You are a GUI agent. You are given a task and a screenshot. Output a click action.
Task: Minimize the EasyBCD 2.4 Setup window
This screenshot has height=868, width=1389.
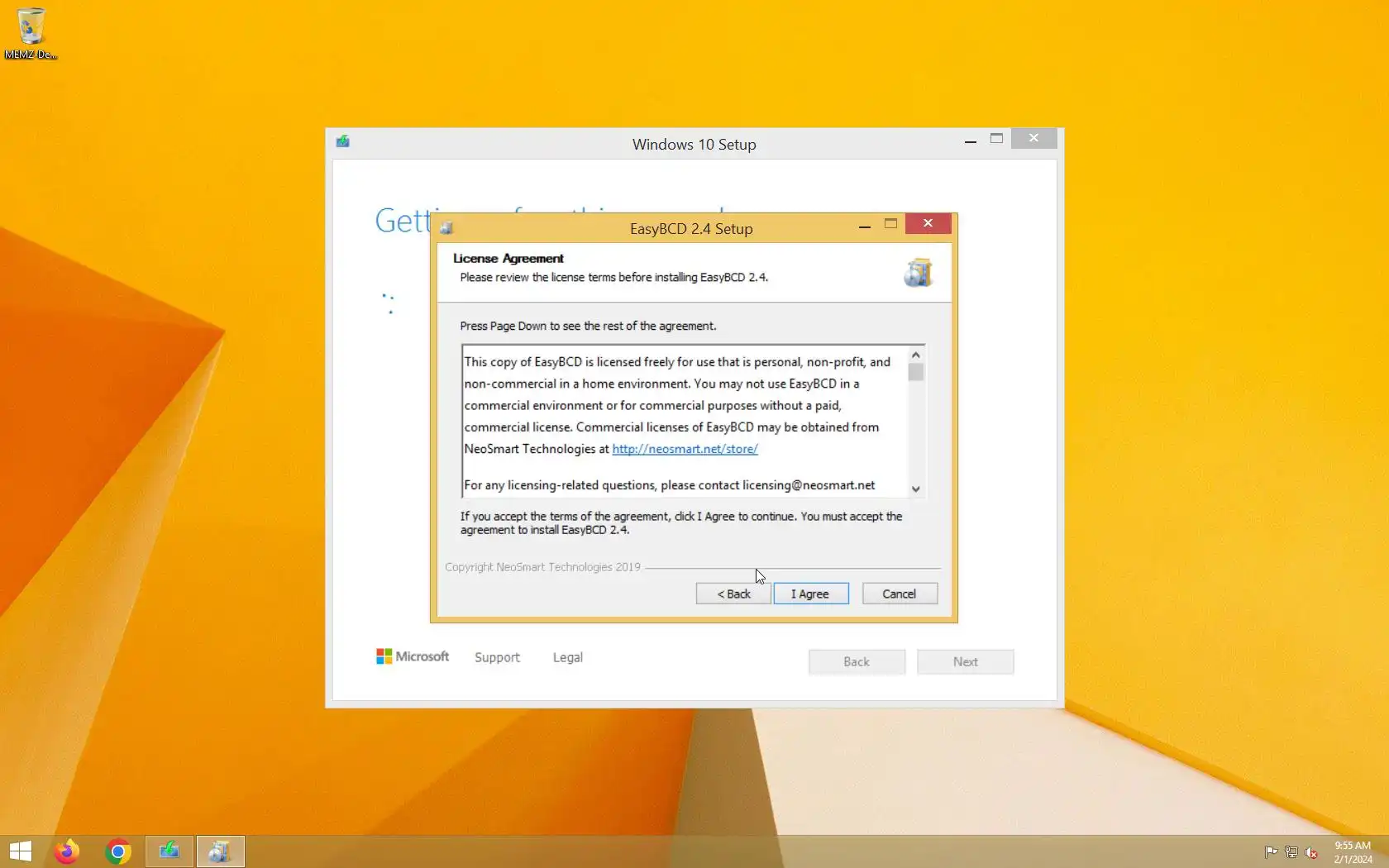(x=864, y=225)
